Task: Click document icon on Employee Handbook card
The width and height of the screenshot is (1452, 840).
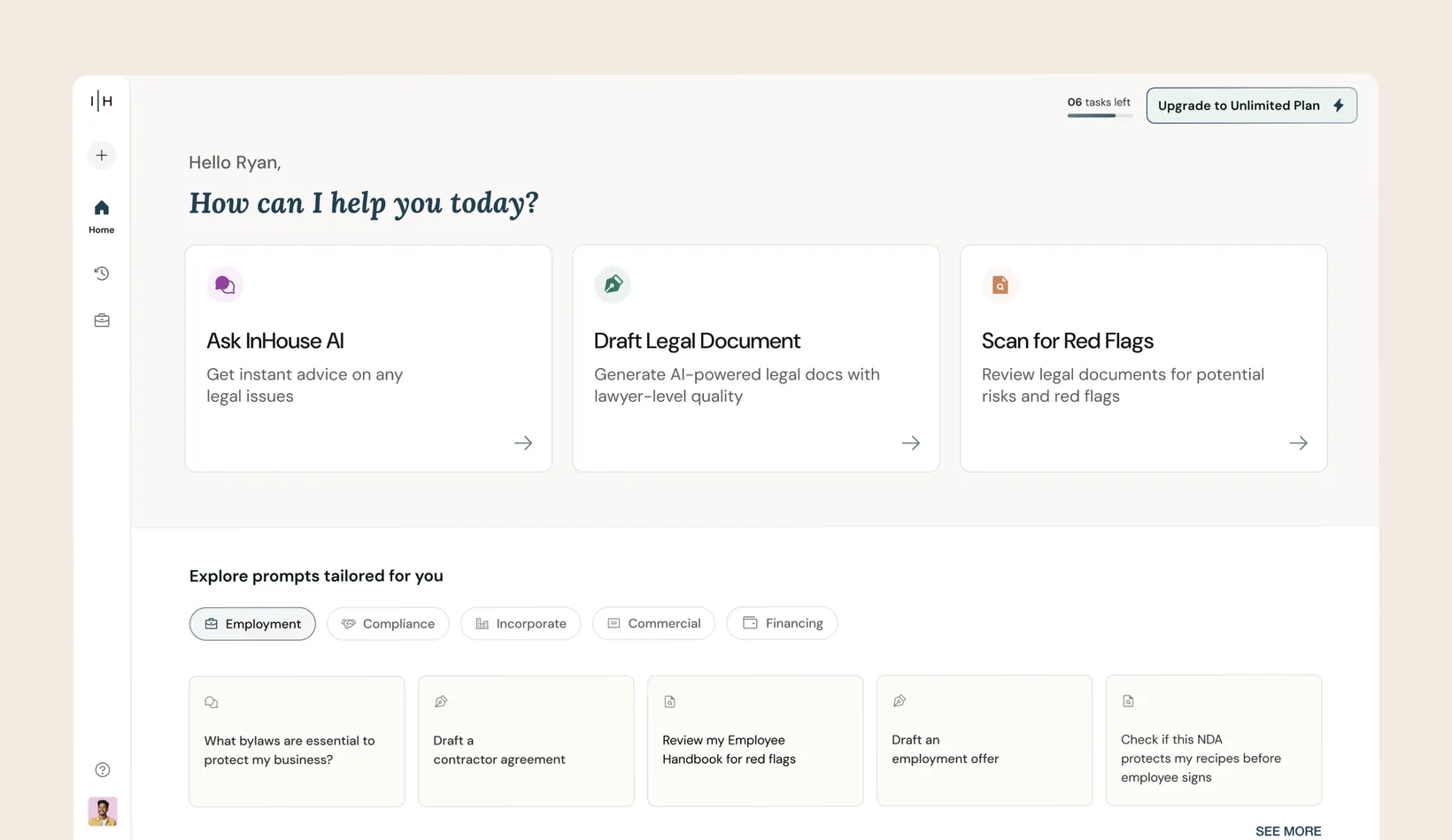Action: point(670,702)
